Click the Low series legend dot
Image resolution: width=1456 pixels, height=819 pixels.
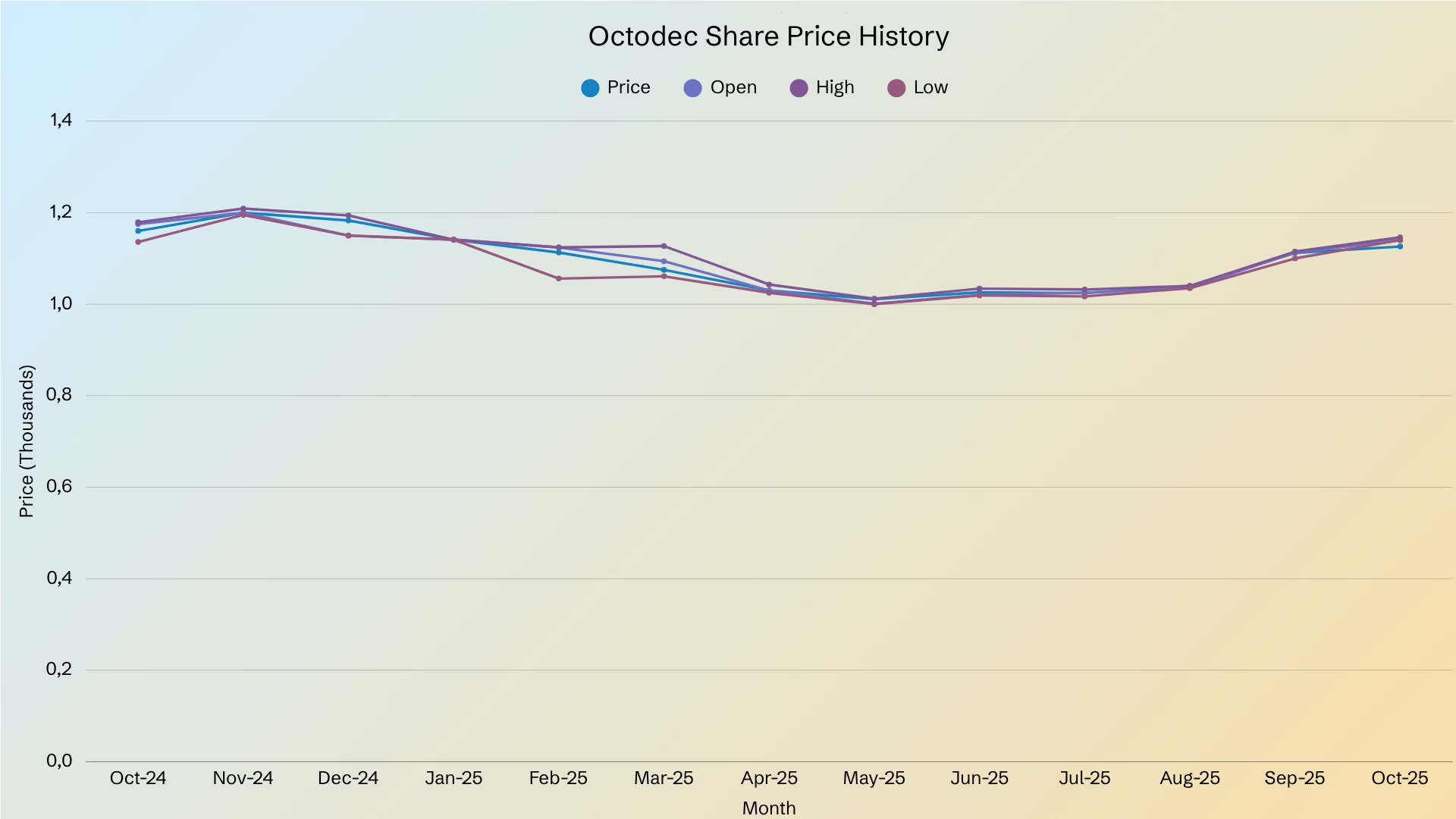896,88
